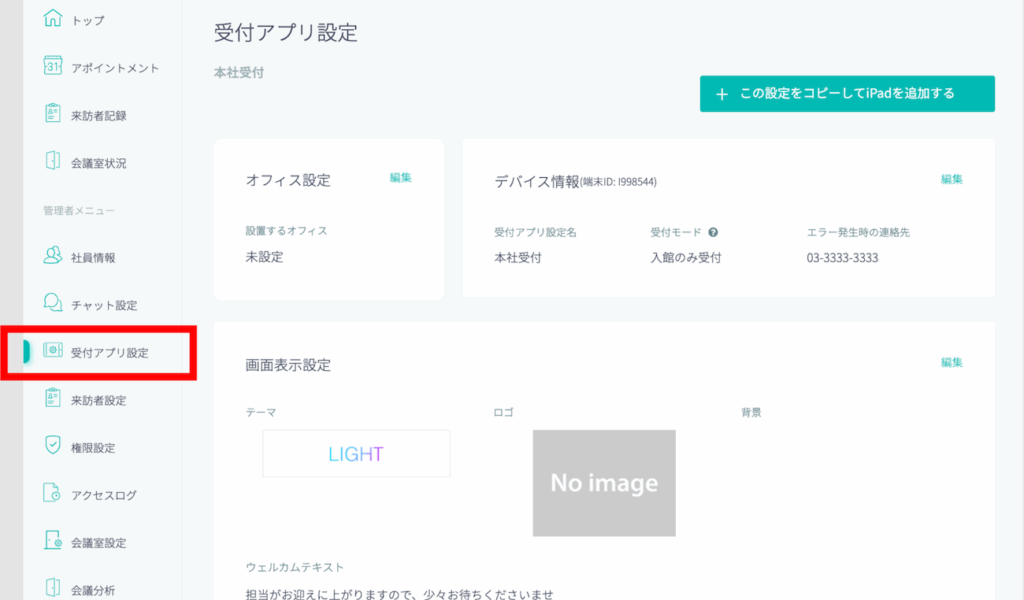Click 編集 link in 画面表示設定 section
The image size is (1024, 600).
click(x=951, y=362)
